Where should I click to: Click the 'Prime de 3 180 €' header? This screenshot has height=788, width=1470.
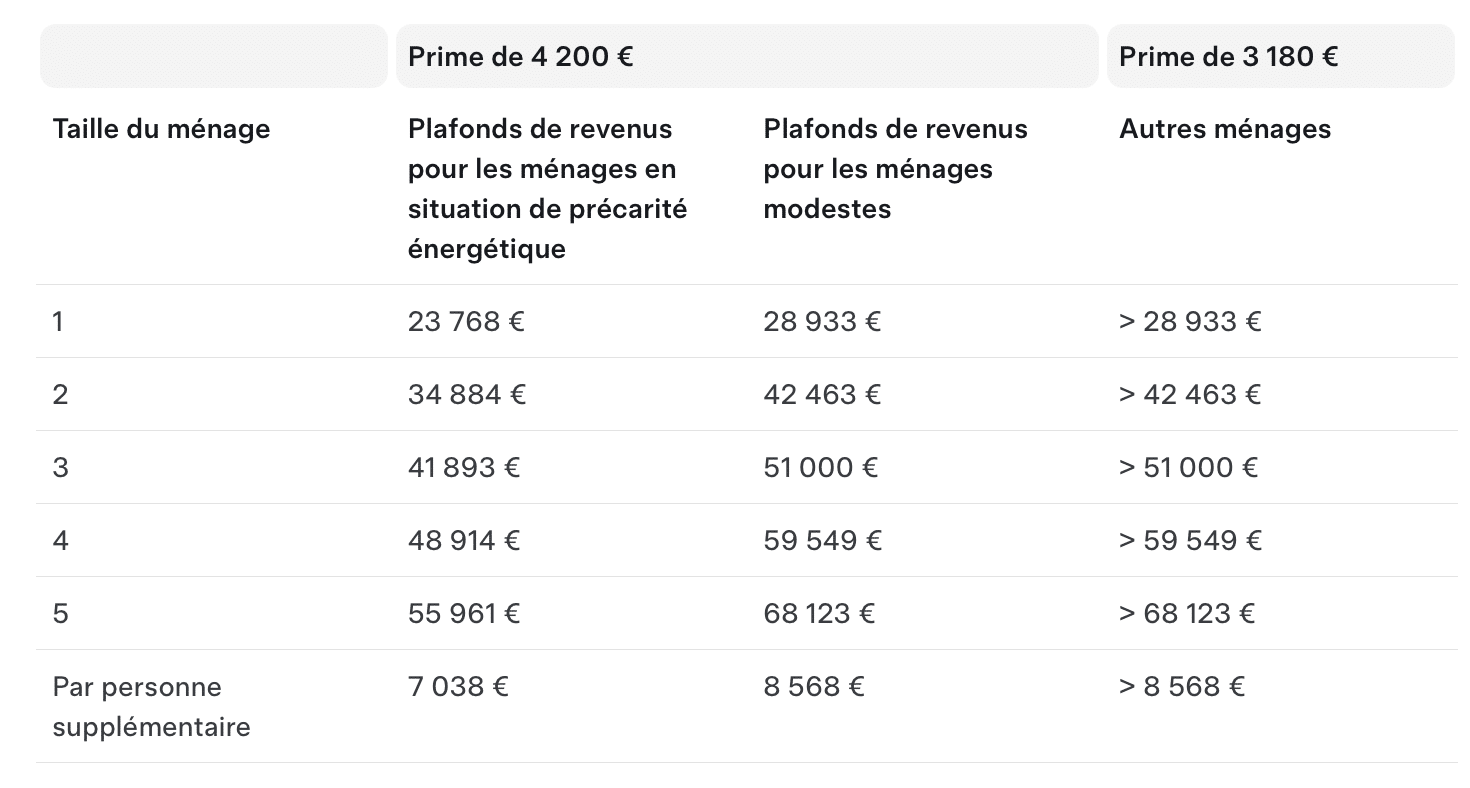(x=1228, y=56)
